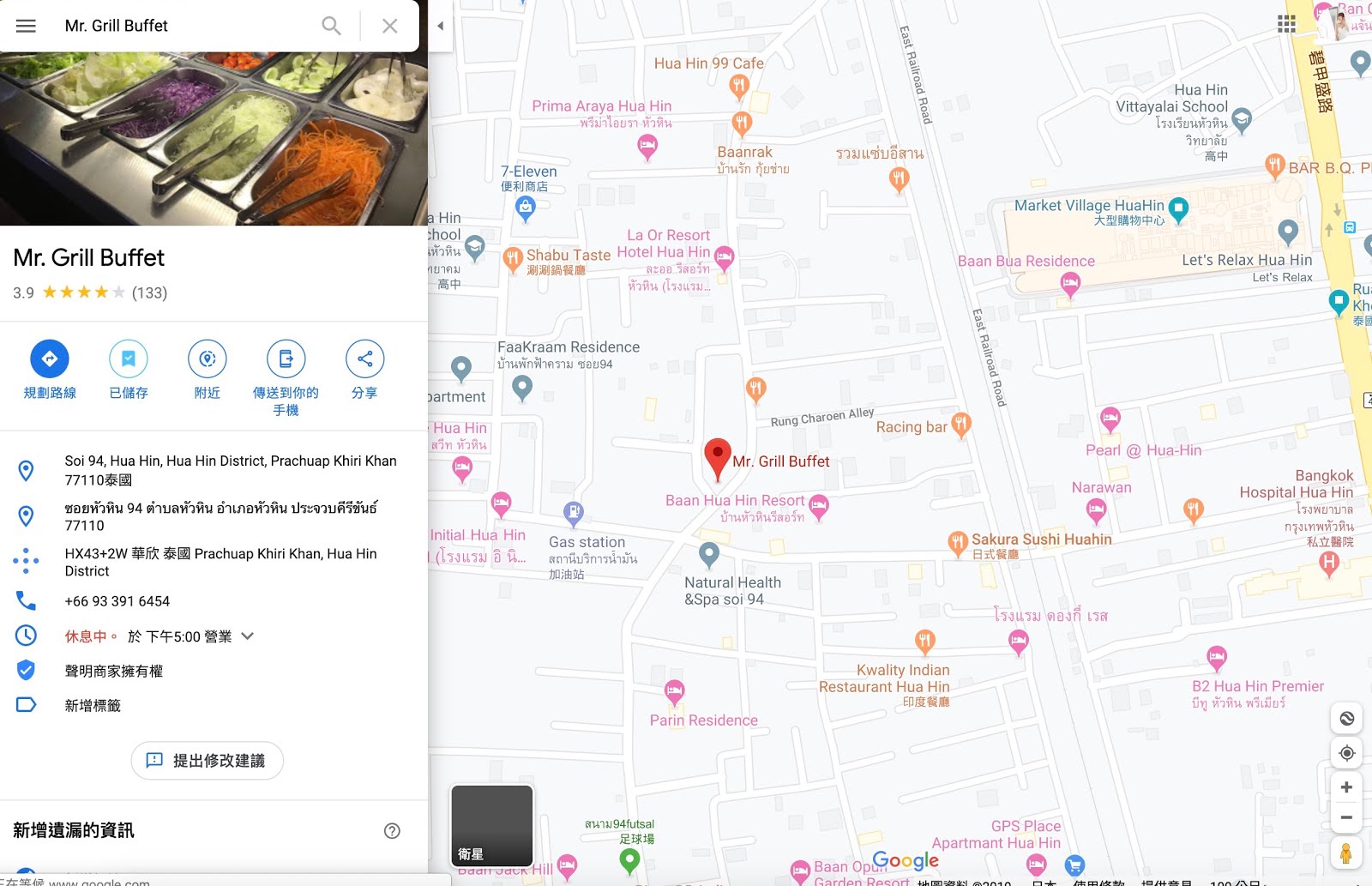
Task: Open Google apps grid
Action: click(1286, 24)
